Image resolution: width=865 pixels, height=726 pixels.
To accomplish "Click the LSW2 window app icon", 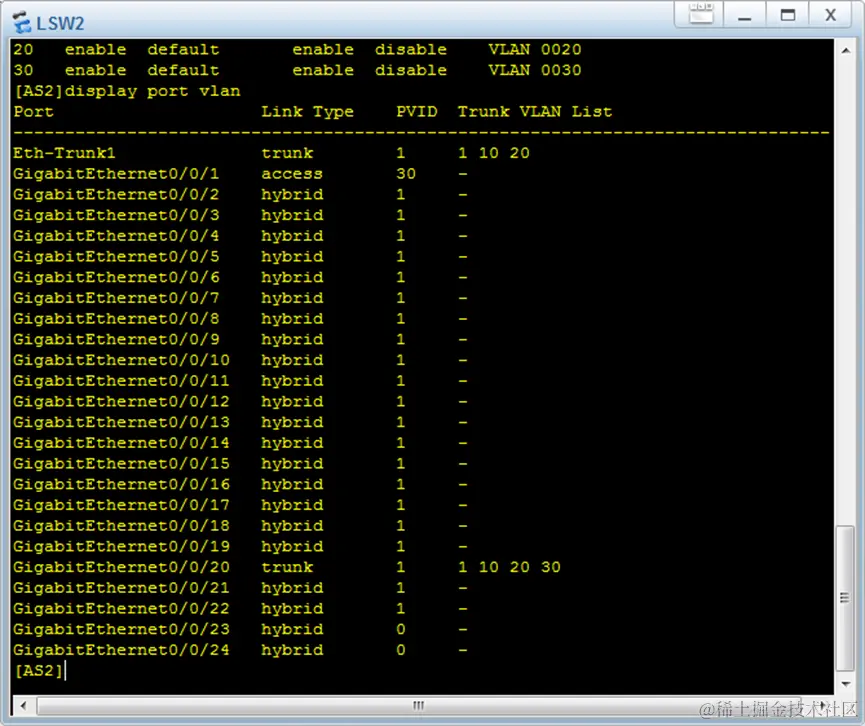I will (x=22, y=22).
